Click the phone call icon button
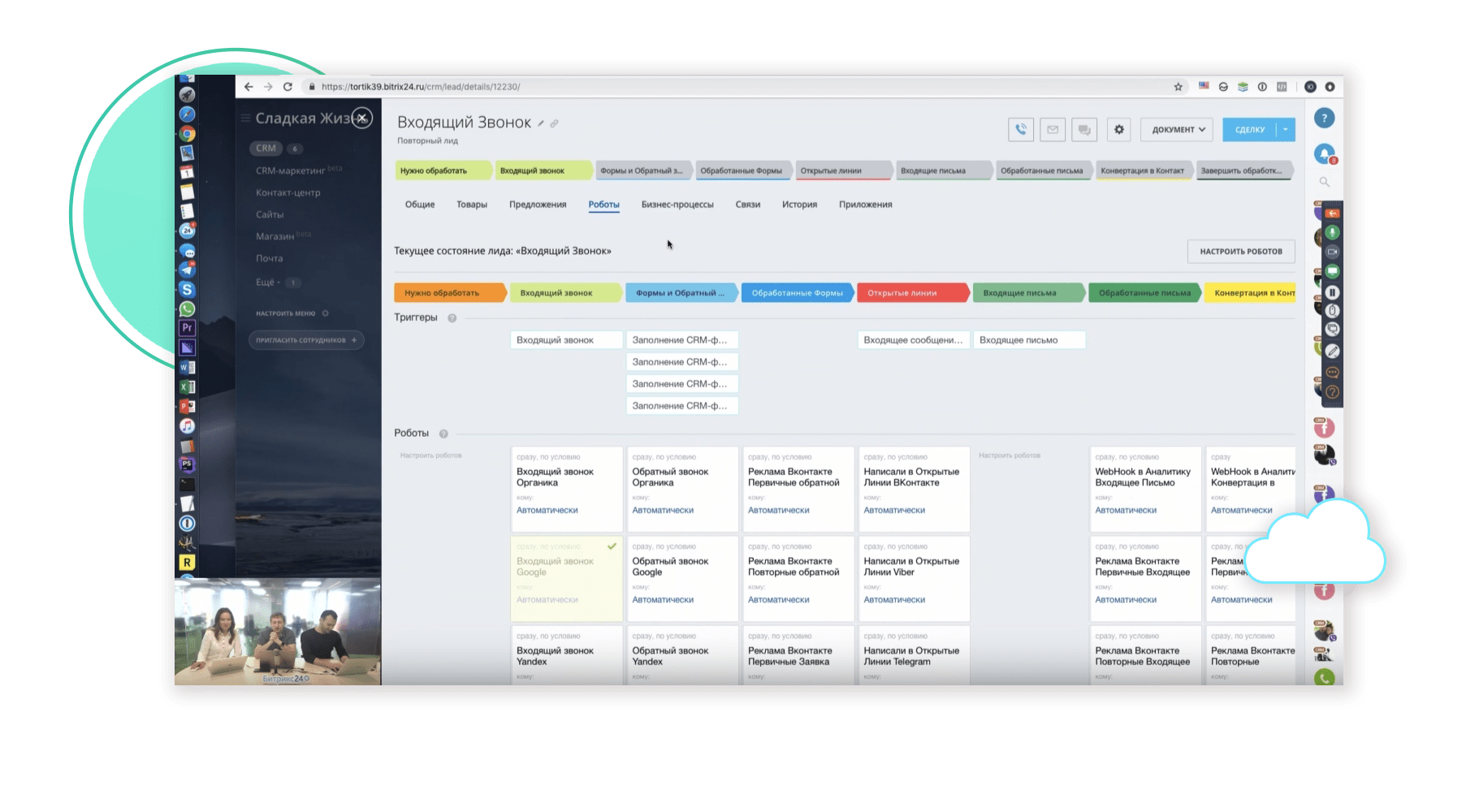This screenshot has height=812, width=1462. [x=1021, y=129]
